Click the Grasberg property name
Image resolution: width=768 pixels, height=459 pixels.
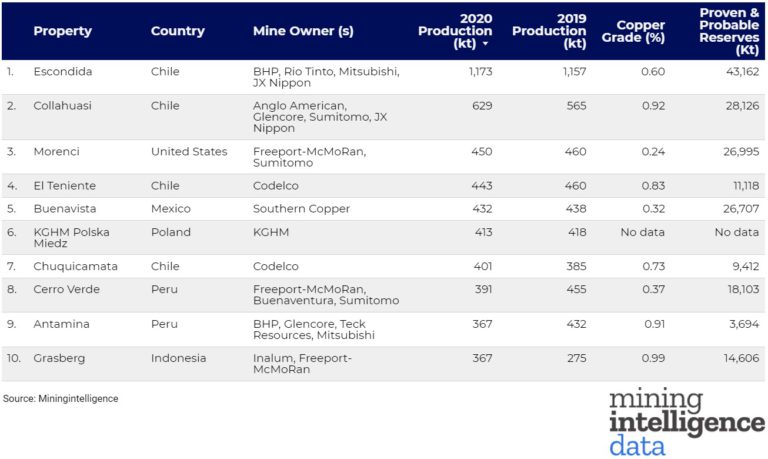[60, 357]
